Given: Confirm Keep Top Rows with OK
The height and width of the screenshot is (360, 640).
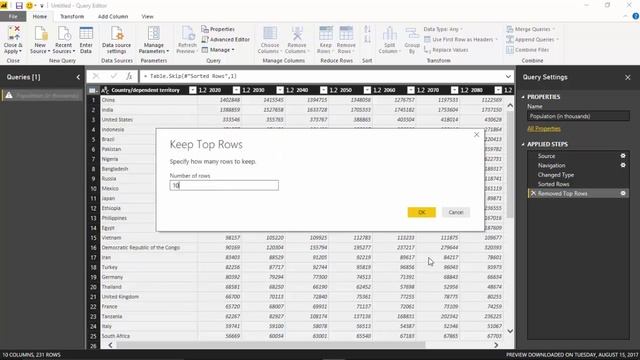Looking at the screenshot, I should point(422,212).
